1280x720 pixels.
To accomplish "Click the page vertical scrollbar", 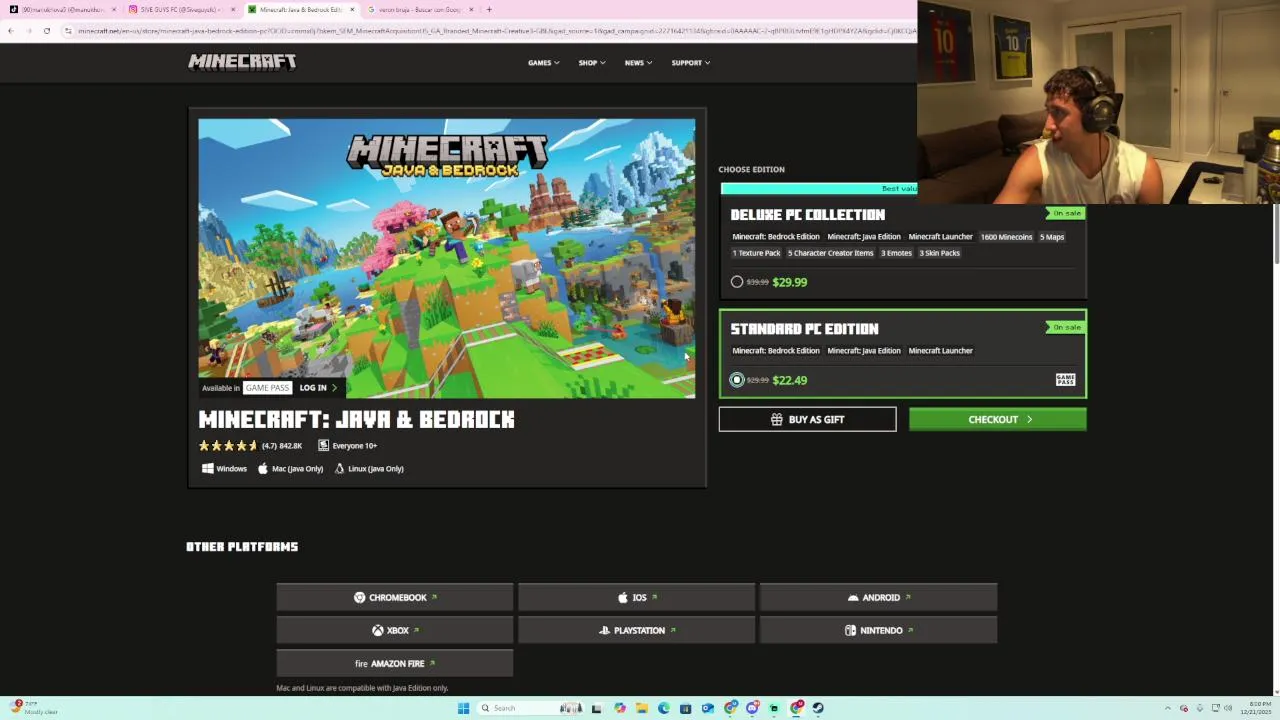I will click(x=1275, y=235).
